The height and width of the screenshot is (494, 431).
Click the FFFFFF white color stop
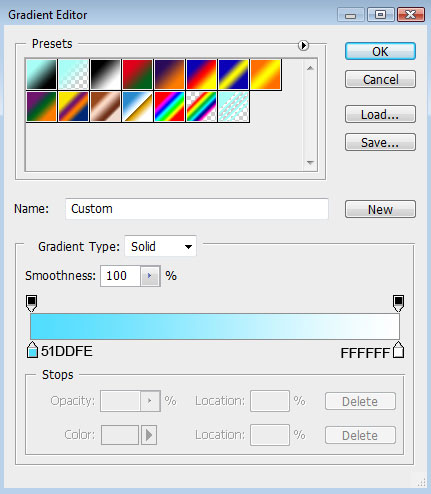pyautogui.click(x=398, y=350)
